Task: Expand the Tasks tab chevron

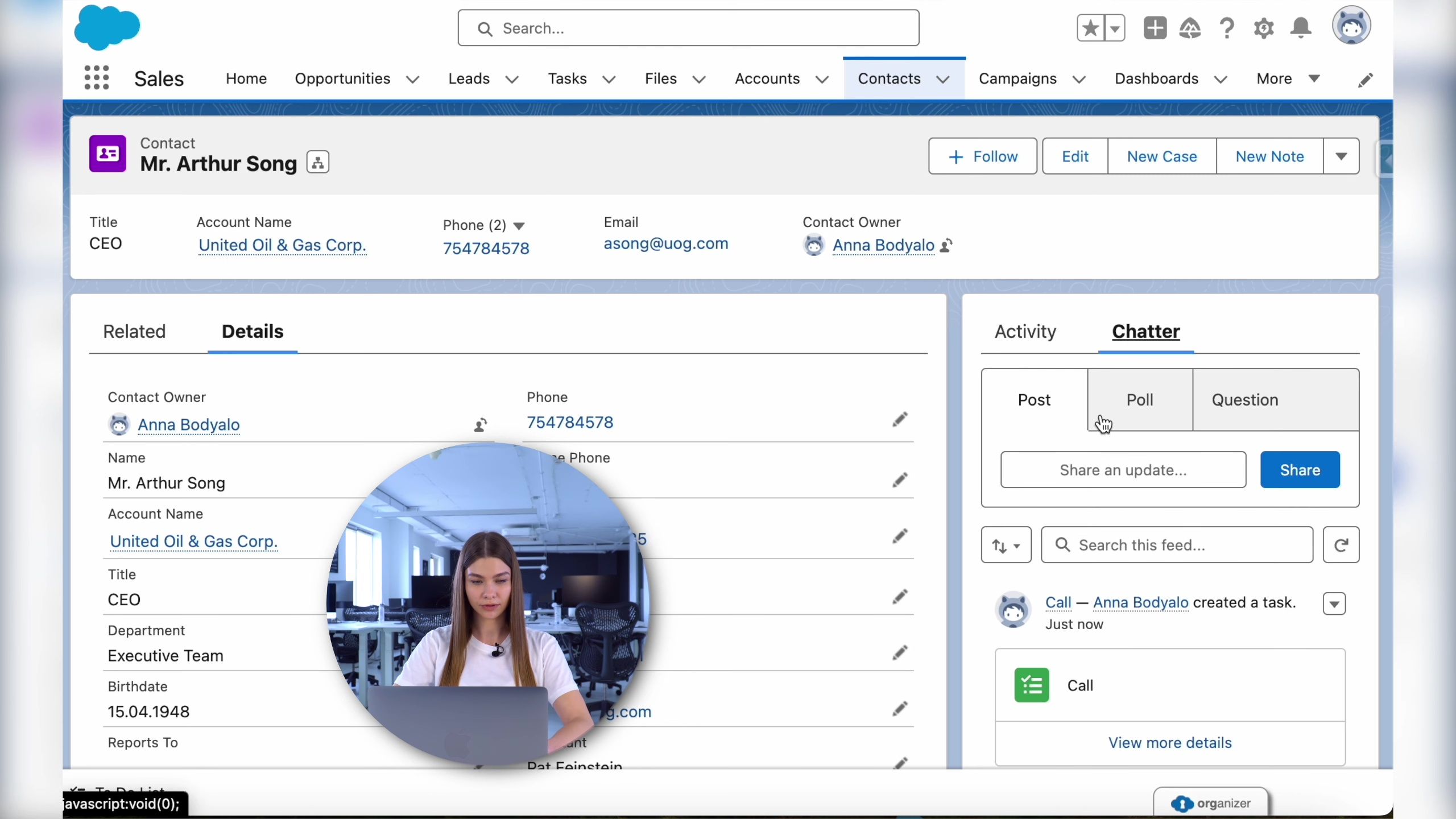Action: (x=609, y=80)
